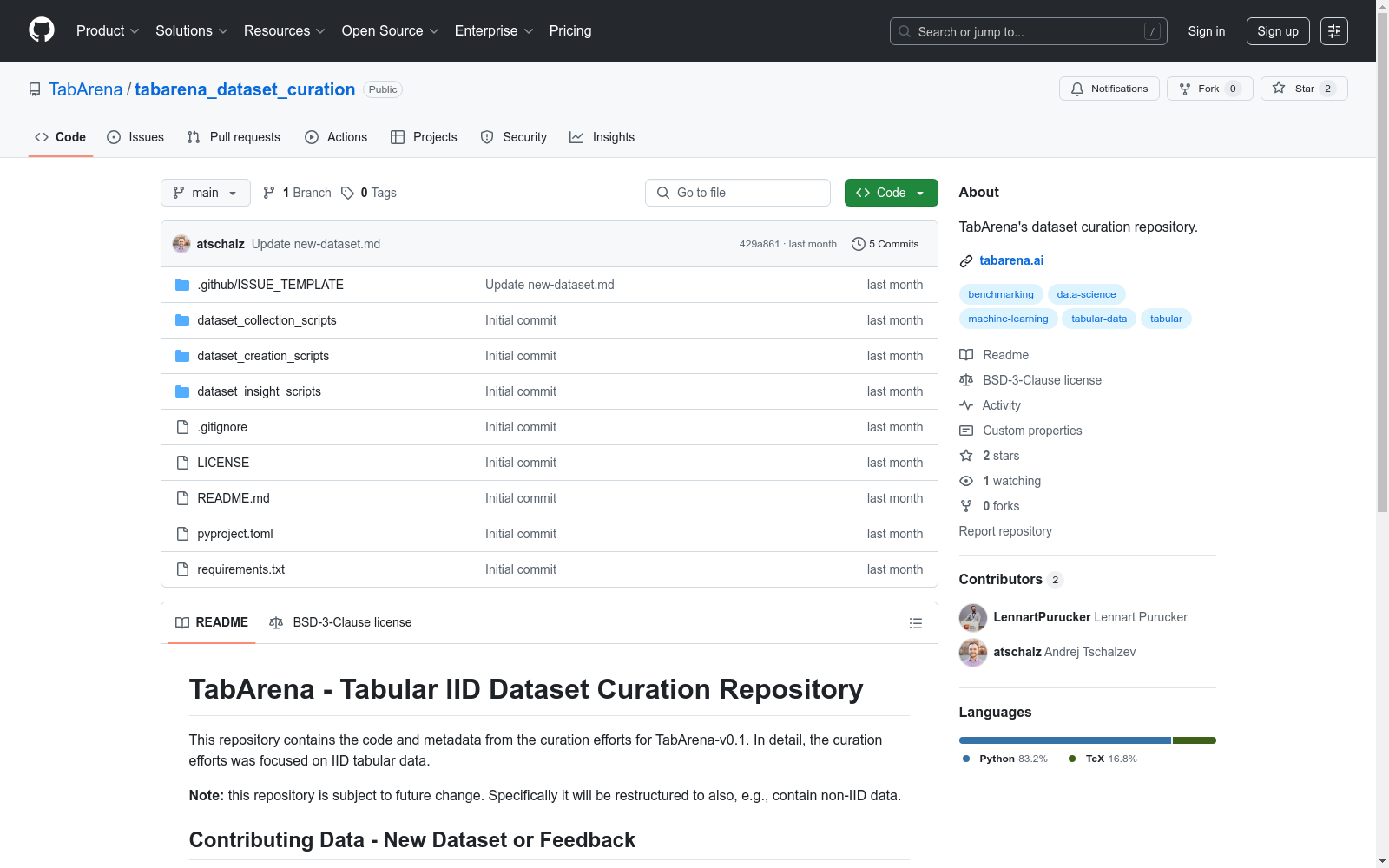The width and height of the screenshot is (1389, 868).
Task: Click the machine-learning topic tag
Action: [x=1008, y=319]
